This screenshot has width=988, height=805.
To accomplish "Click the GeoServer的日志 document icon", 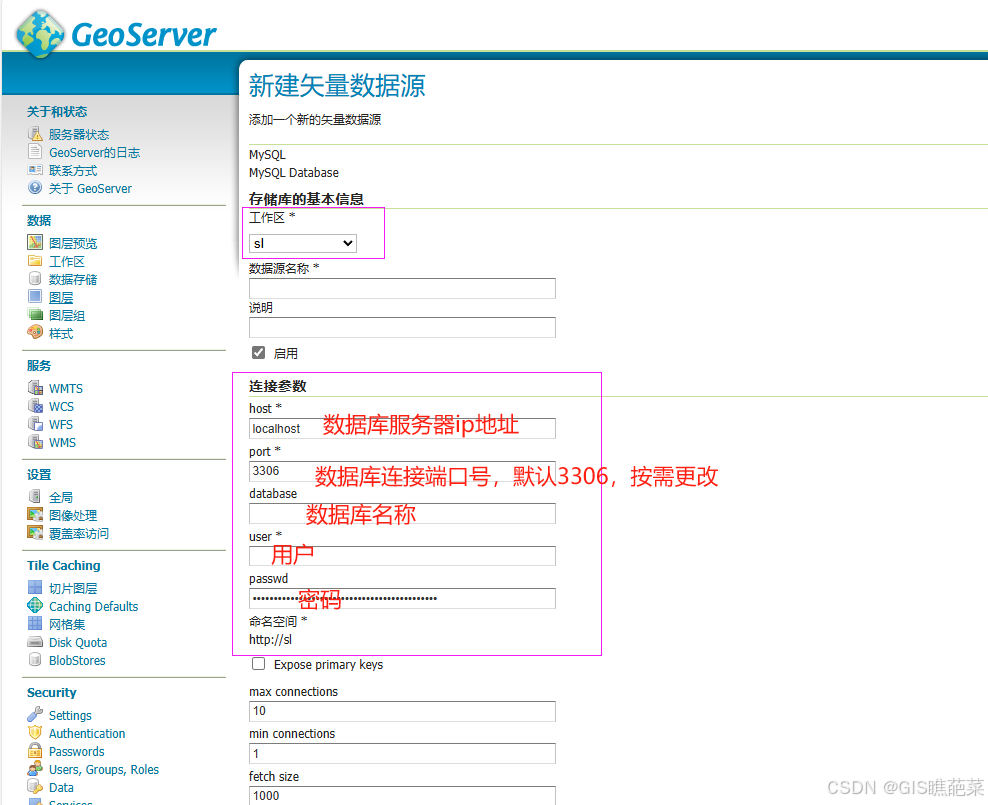I will 35,151.
